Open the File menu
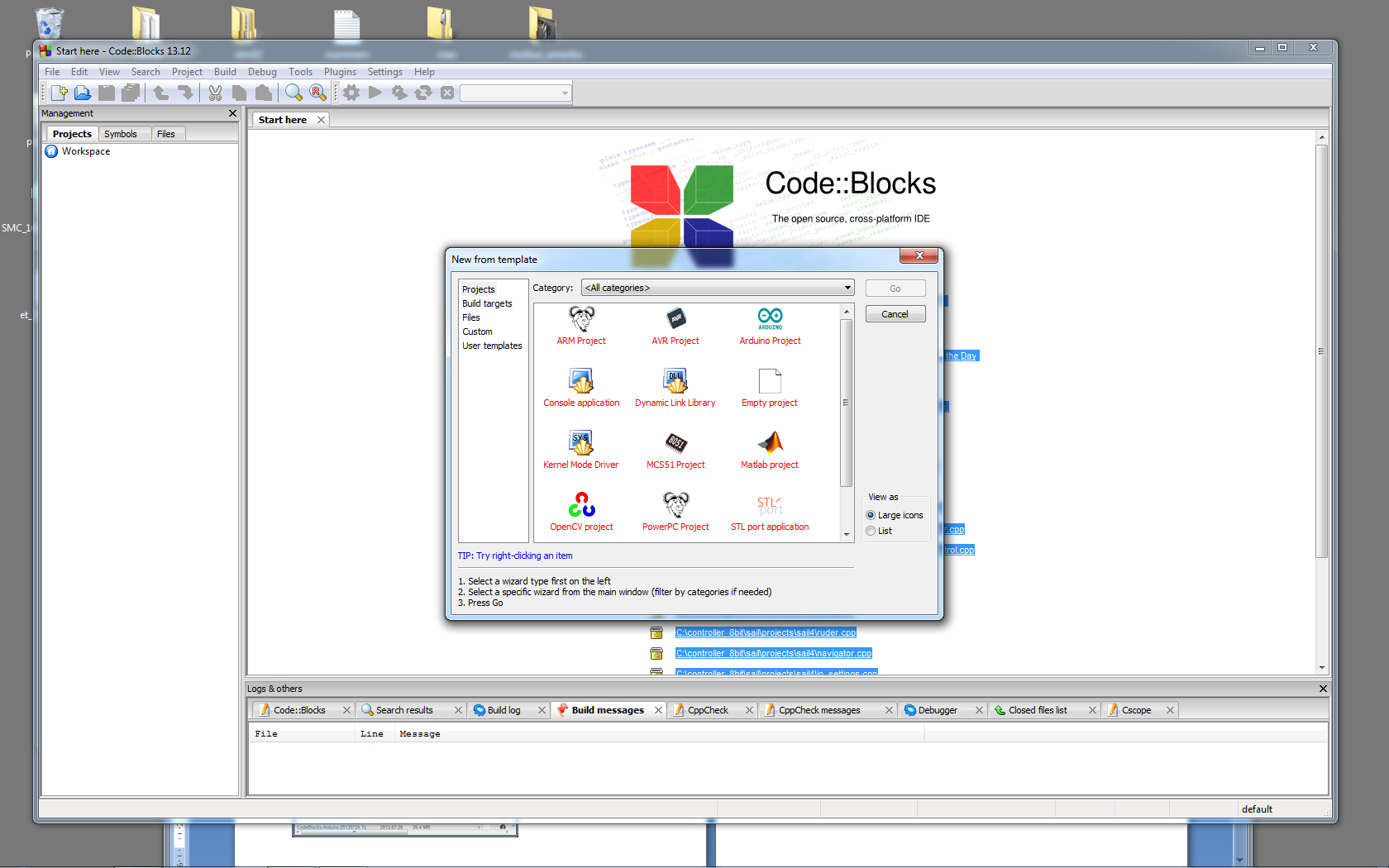Viewport: 1389px width, 868px height. coord(52,72)
